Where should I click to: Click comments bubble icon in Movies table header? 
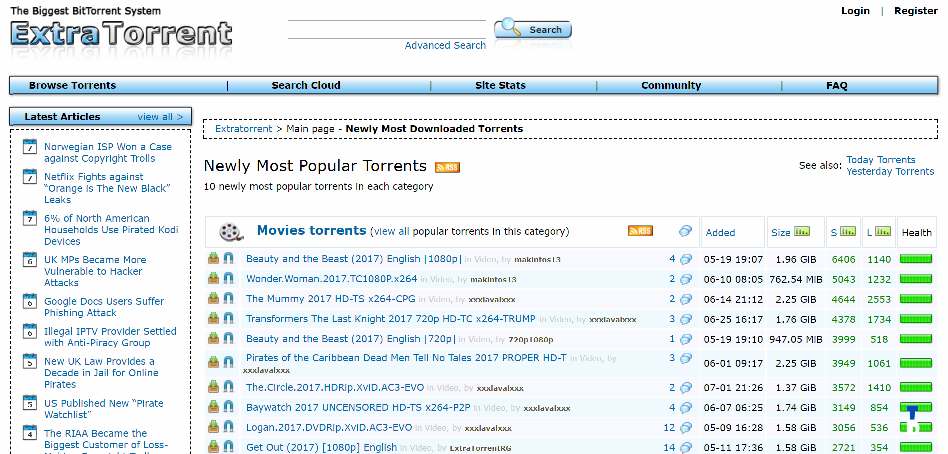pyautogui.click(x=686, y=231)
